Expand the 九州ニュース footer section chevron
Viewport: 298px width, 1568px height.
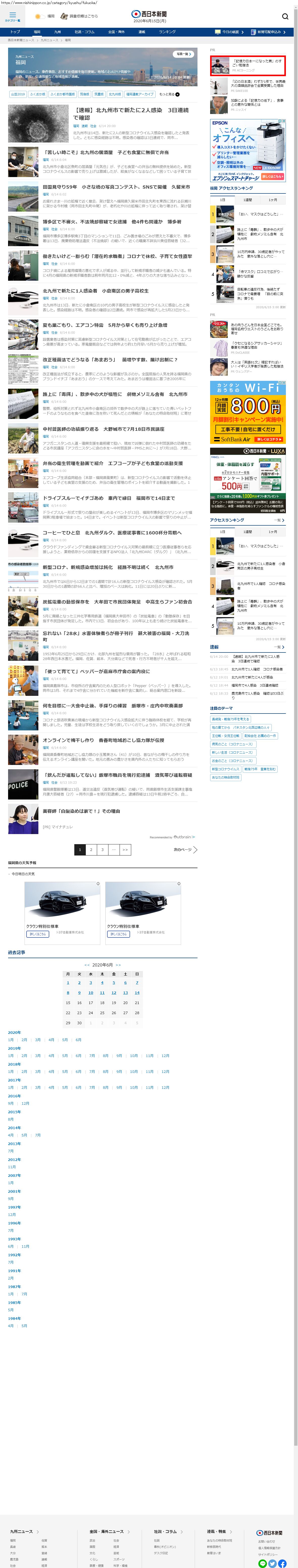point(38,1531)
